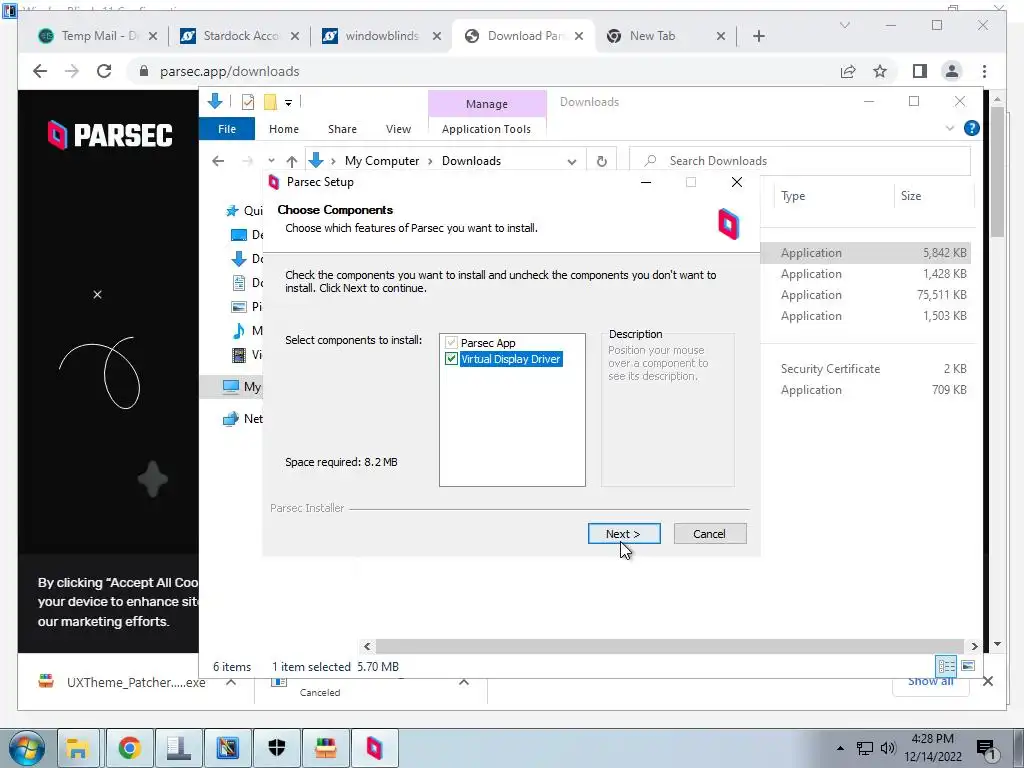This screenshot has width=1024, height=768.
Task: Open Explorer help icon
Action: point(972,128)
